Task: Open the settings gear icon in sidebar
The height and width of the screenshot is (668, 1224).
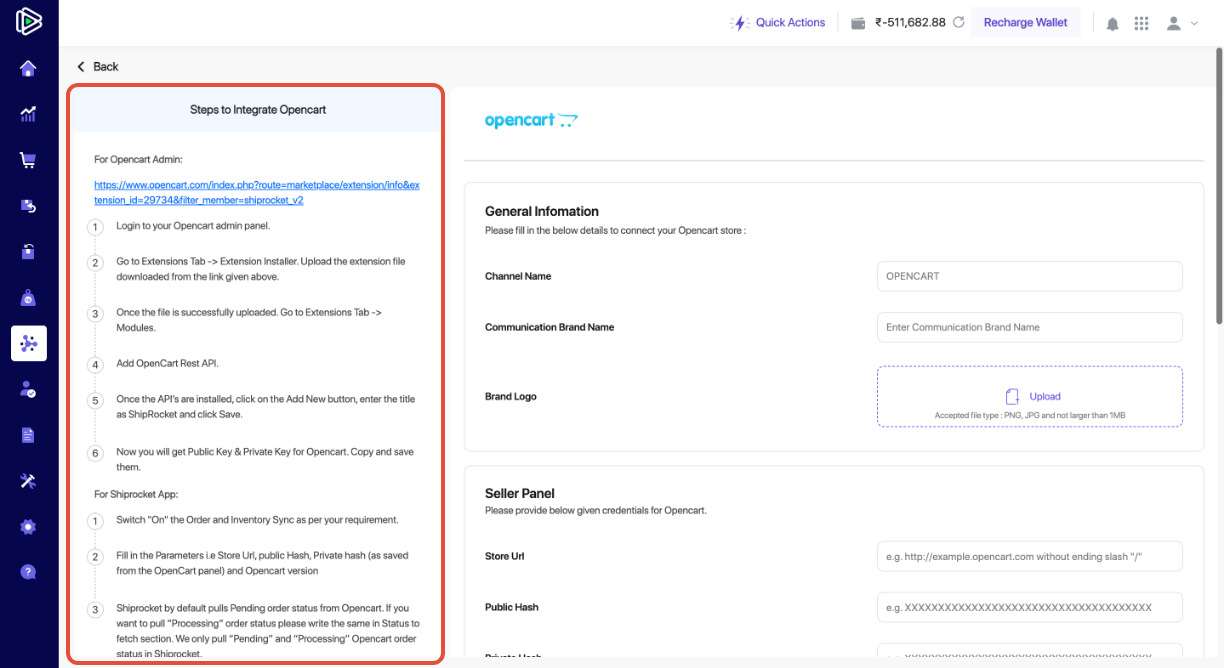Action: 28,526
